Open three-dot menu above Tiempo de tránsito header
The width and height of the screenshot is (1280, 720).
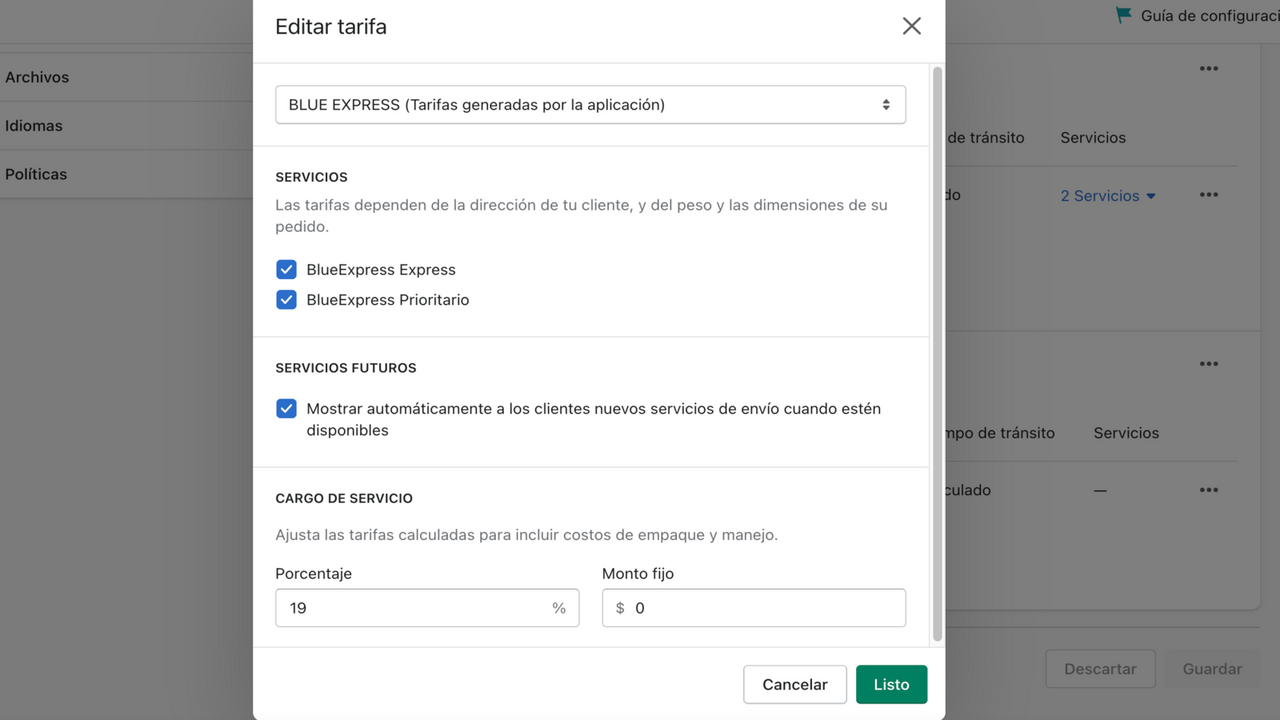tap(1209, 364)
